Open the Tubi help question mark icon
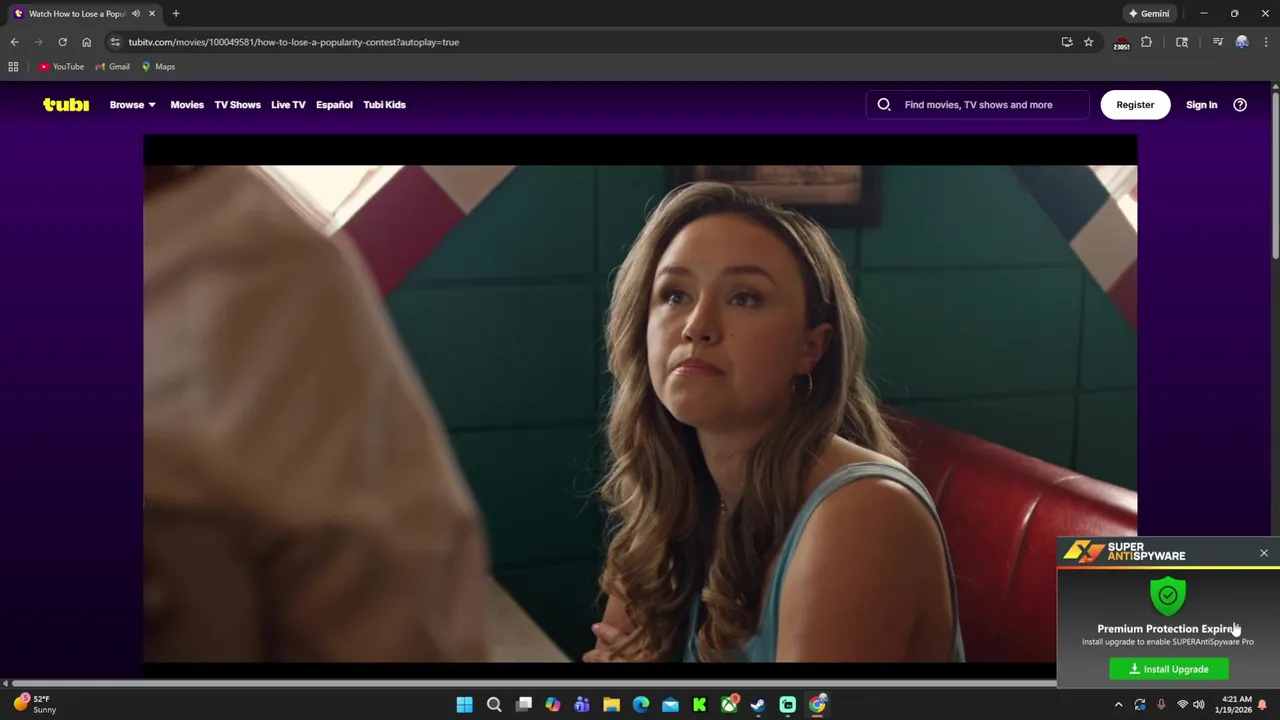 [1240, 104]
